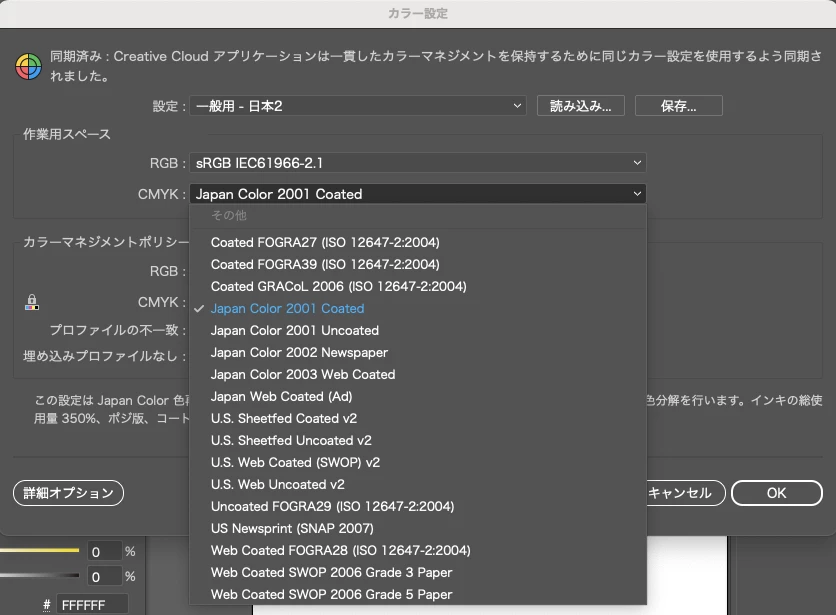Confirm with the OK button
This screenshot has width=836, height=615.
pyautogui.click(x=777, y=493)
